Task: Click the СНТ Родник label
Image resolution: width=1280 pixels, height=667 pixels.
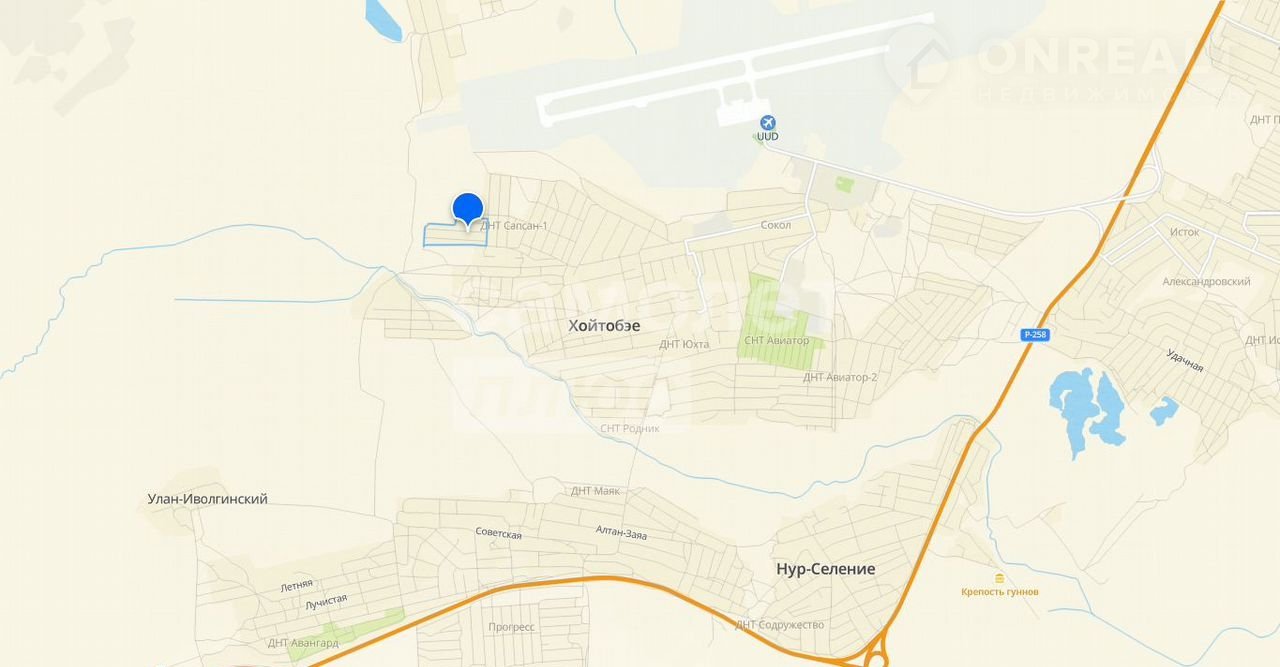Action: (x=630, y=428)
